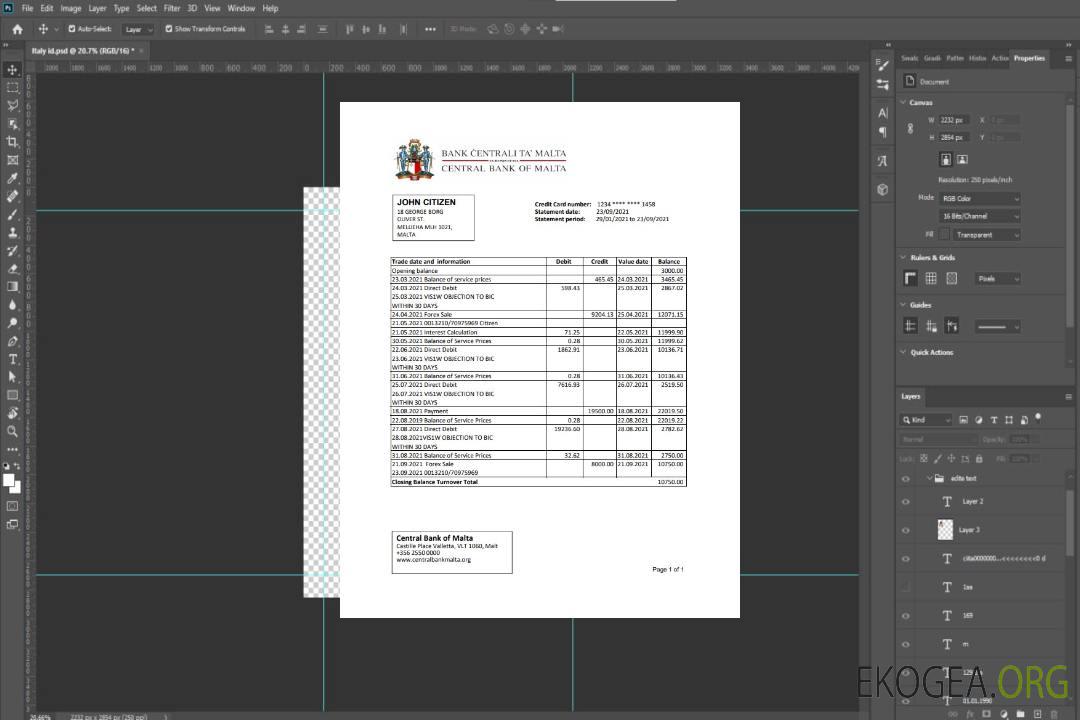This screenshot has width=1080, height=720.
Task: Select the Eyedropper tool
Action: (x=12, y=178)
